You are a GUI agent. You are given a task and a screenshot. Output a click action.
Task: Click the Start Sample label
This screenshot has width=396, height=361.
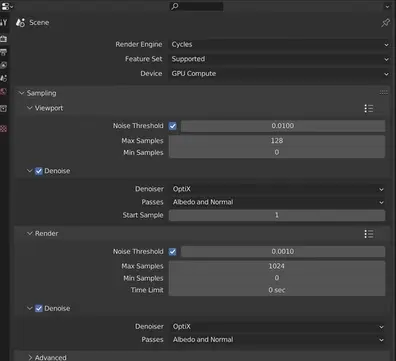click(143, 215)
